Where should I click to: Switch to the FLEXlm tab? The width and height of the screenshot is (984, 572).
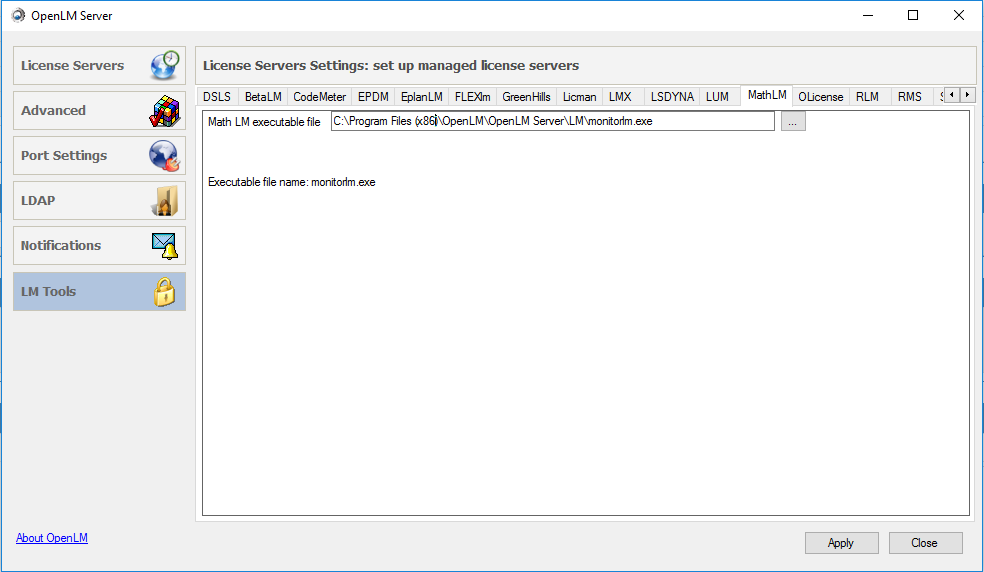[472, 97]
